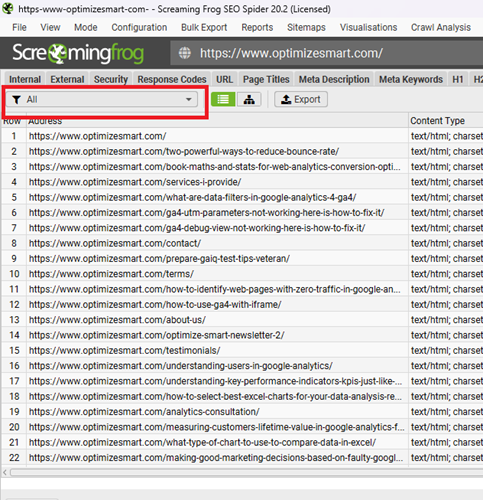Switch to tree view icon

coord(249,99)
